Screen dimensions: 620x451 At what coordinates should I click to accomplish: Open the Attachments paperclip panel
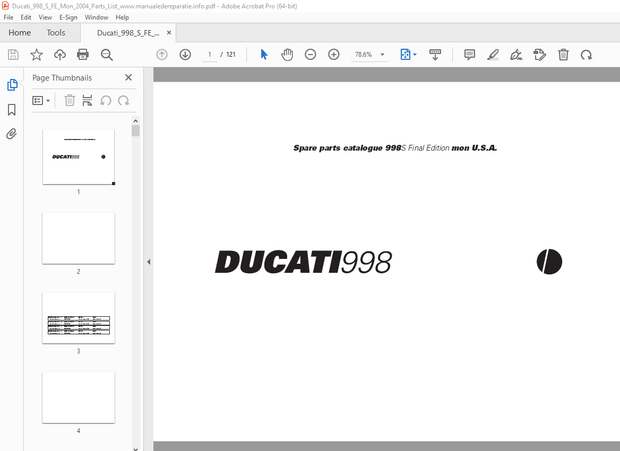coord(11,134)
